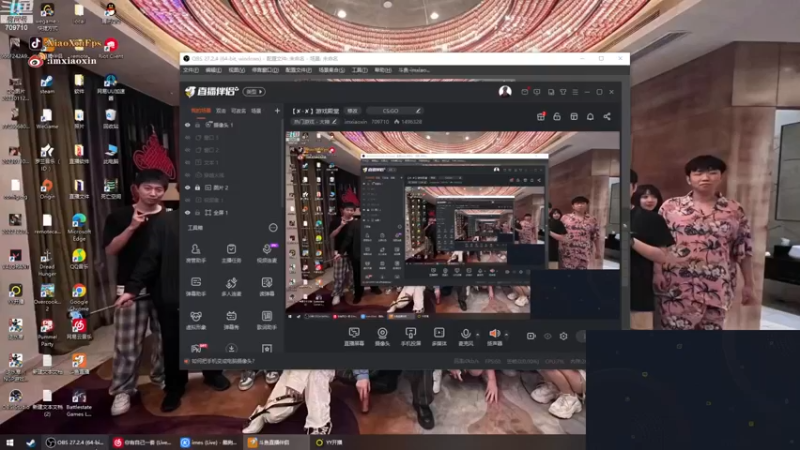
Task: Select the first (active) scene tab
Action: point(201,111)
